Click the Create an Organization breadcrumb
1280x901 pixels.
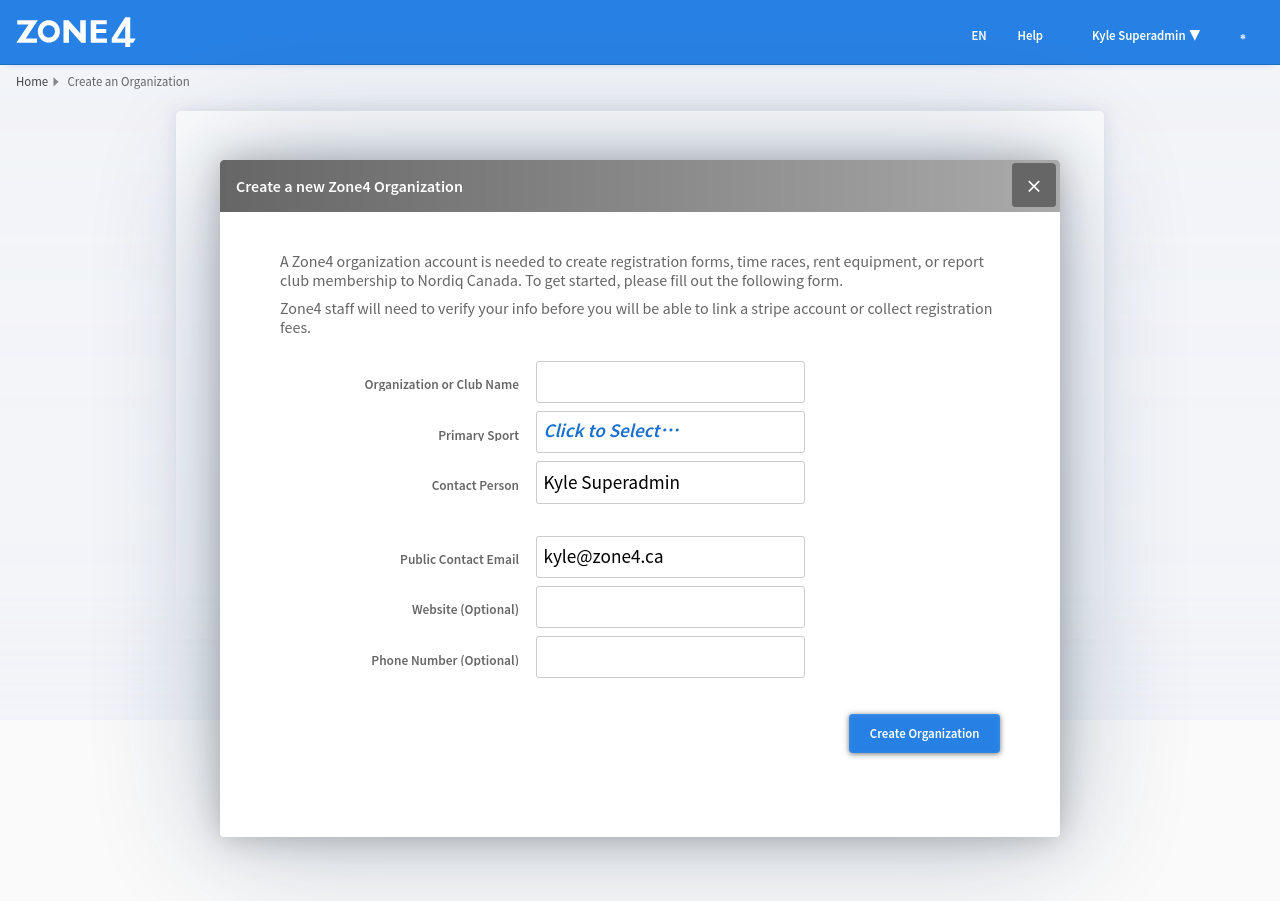[128, 82]
